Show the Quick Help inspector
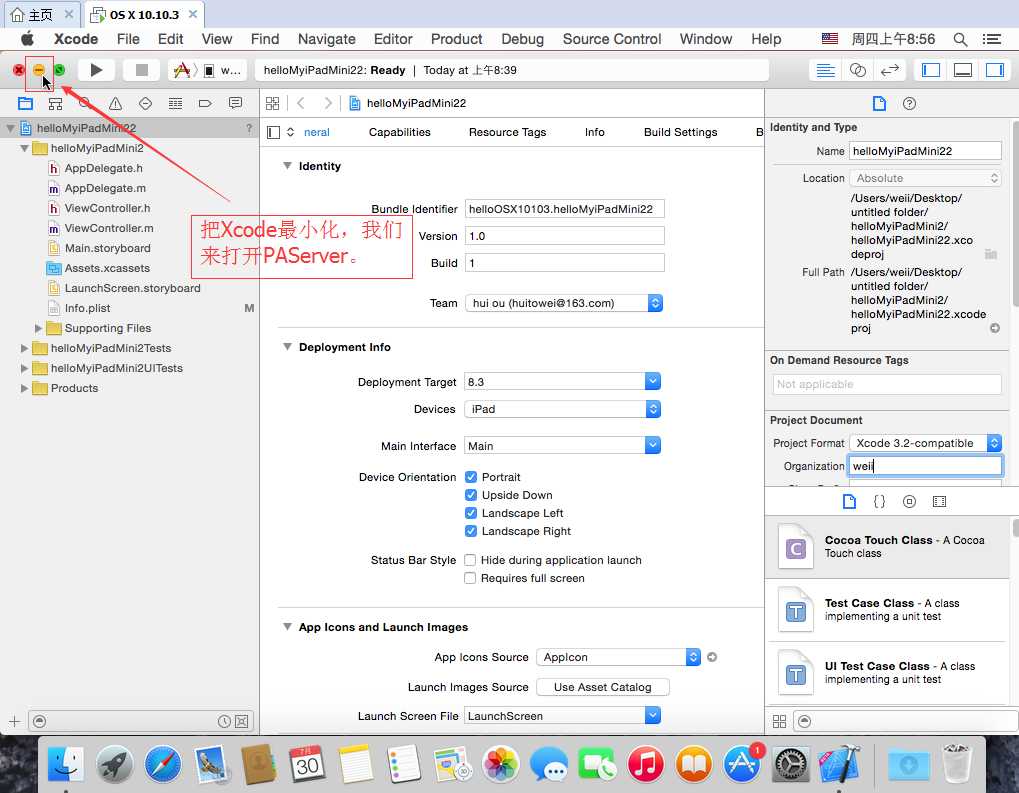Screen dimensions: 1019x793 [909, 103]
